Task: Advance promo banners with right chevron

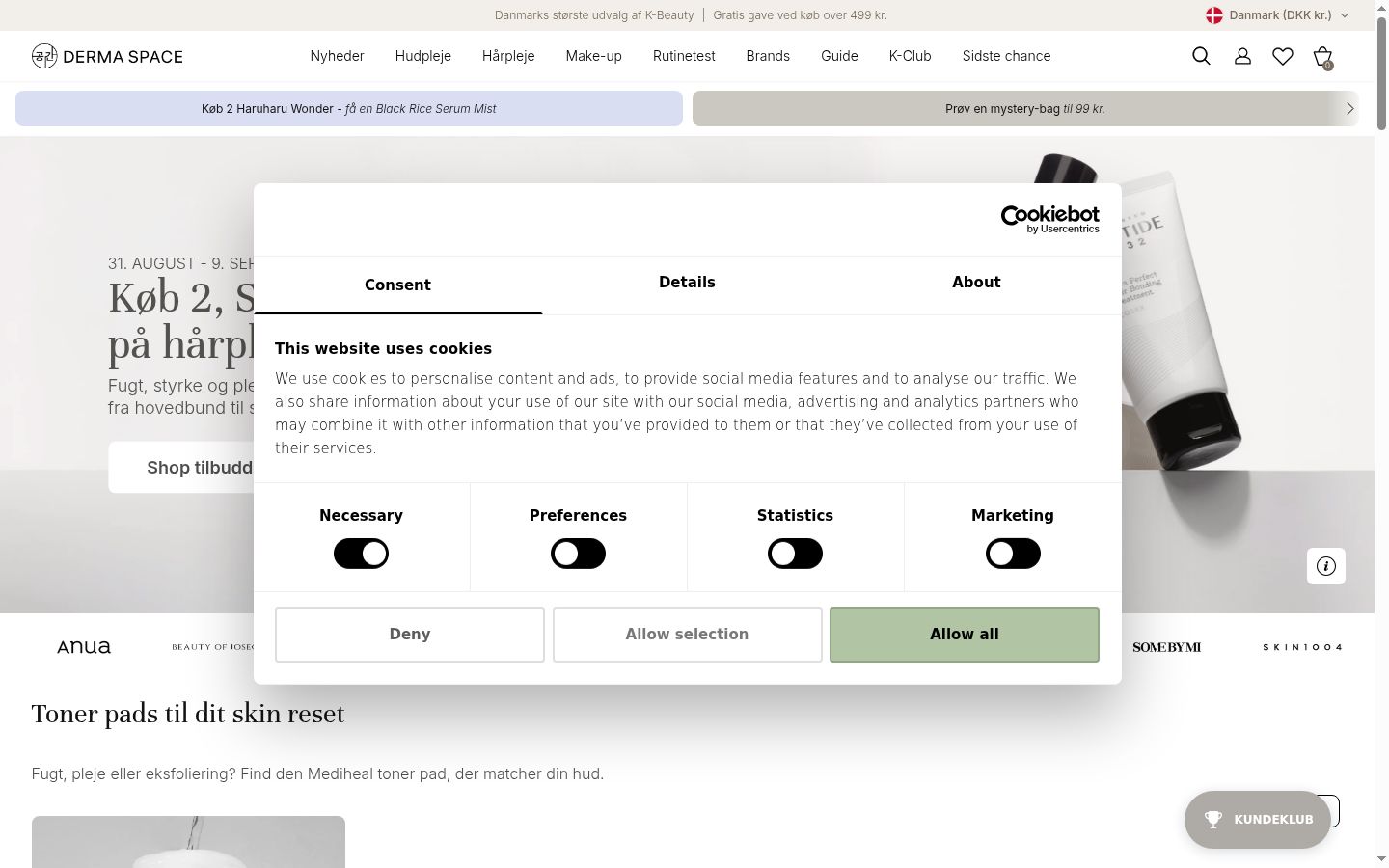Action: (x=1350, y=109)
